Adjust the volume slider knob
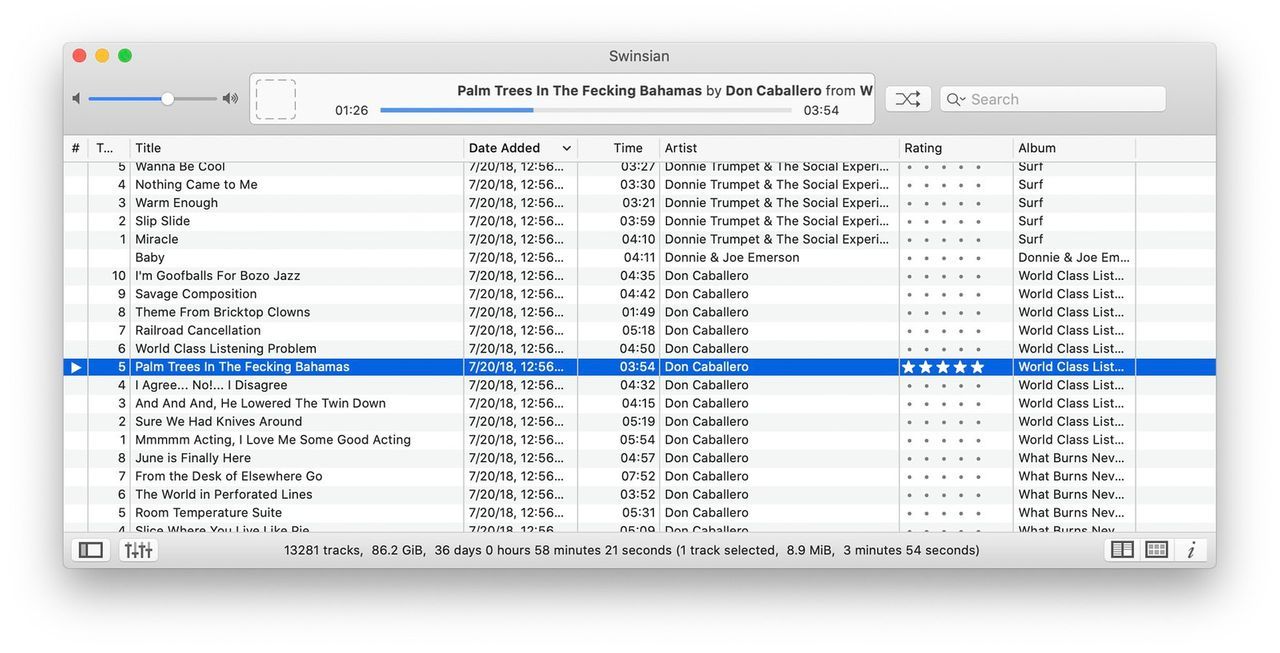 coord(167,98)
